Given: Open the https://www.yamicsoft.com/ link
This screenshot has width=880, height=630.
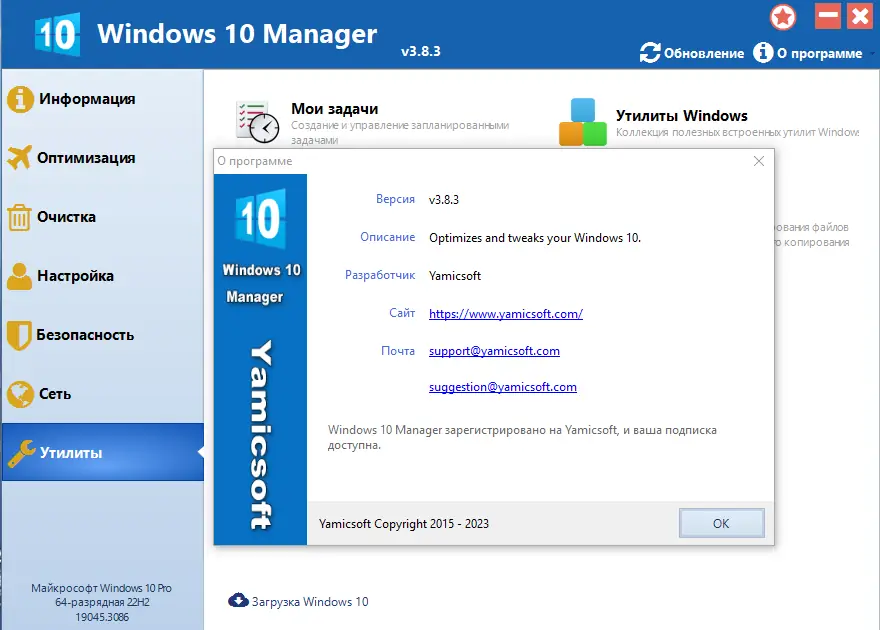Looking at the screenshot, I should pyautogui.click(x=506, y=314).
